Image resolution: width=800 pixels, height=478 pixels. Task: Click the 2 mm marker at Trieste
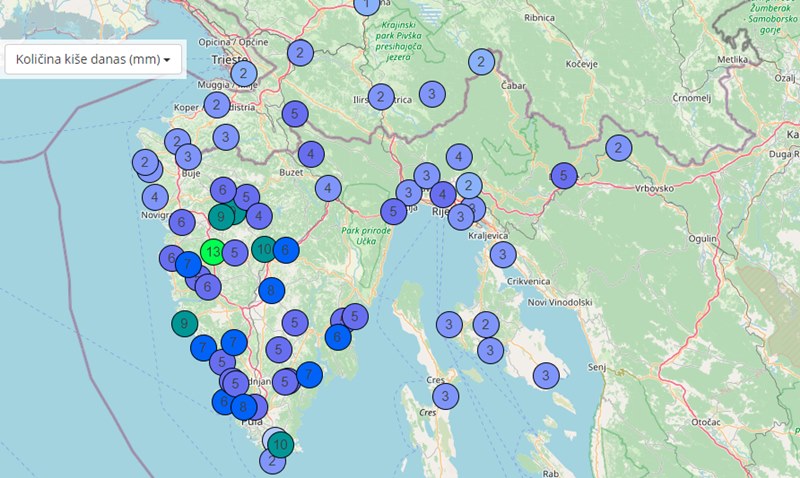tap(243, 73)
